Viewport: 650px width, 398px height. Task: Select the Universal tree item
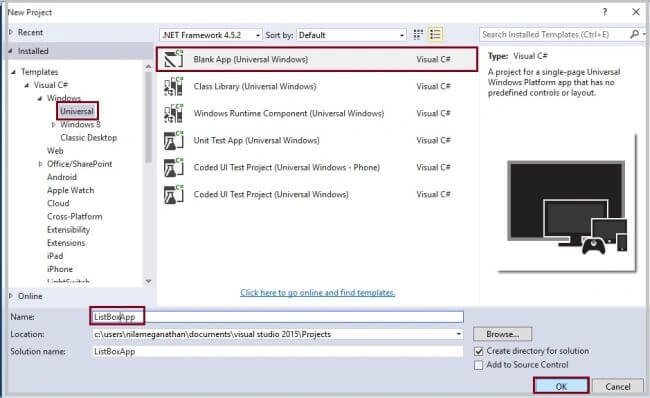[77, 111]
